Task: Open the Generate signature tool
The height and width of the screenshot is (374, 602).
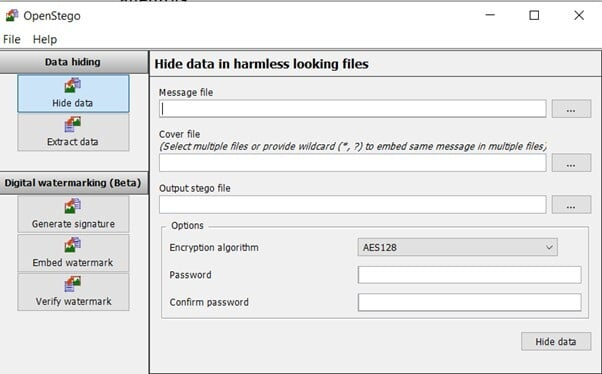Action: tap(73, 214)
